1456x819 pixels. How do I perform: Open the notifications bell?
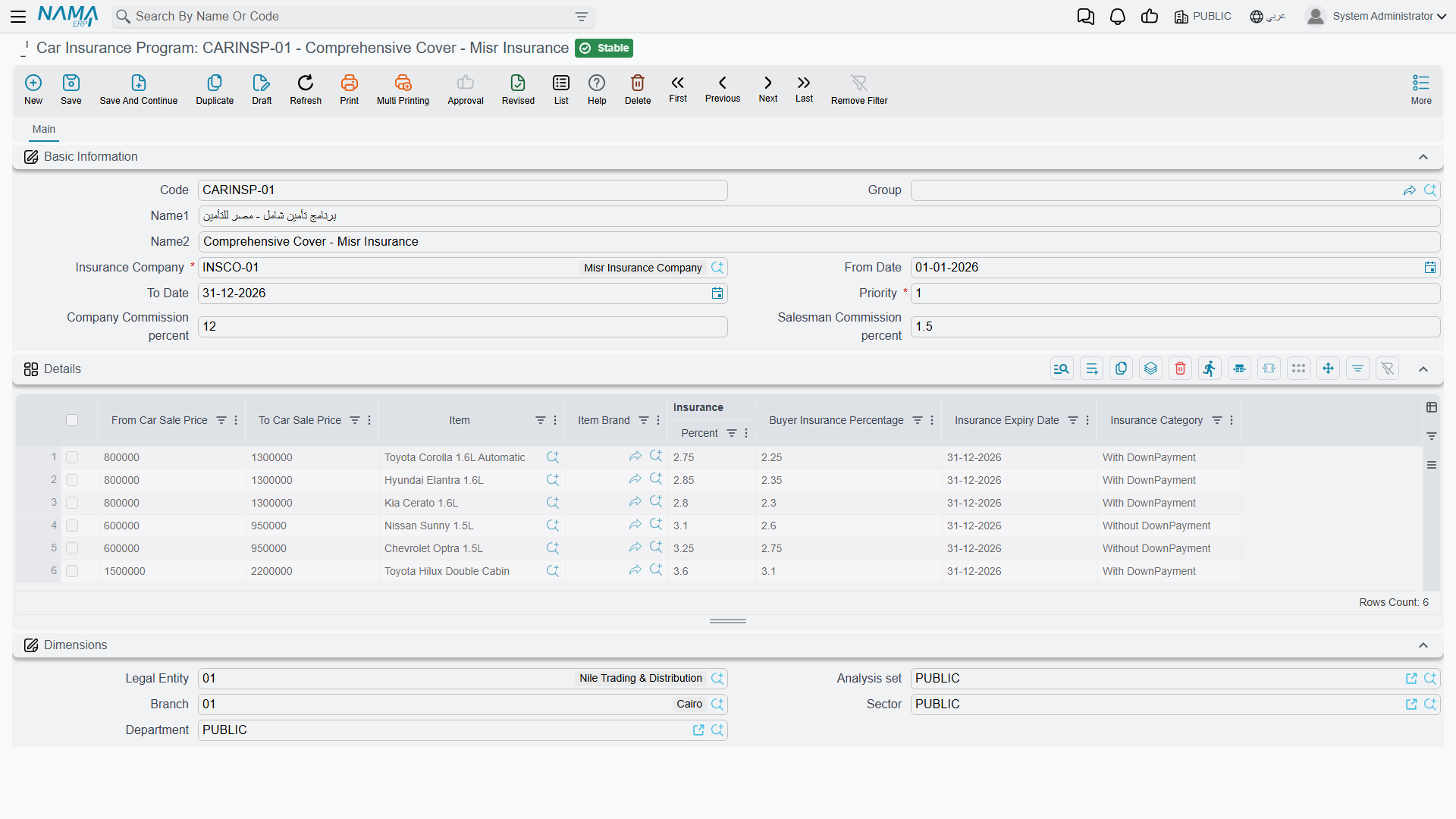pyautogui.click(x=1117, y=17)
